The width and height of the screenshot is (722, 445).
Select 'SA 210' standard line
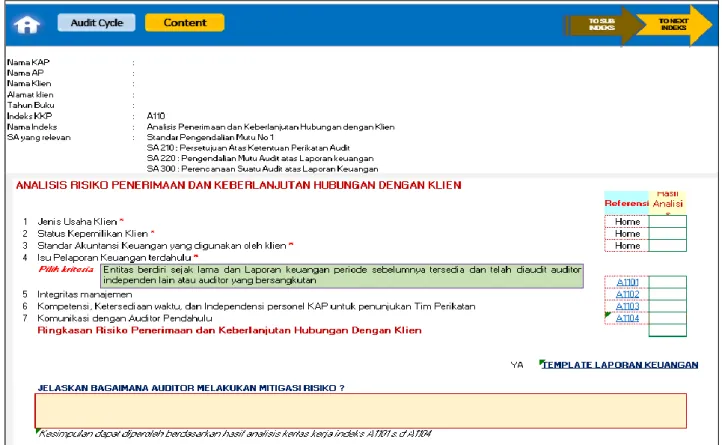pyautogui.click(x=248, y=148)
